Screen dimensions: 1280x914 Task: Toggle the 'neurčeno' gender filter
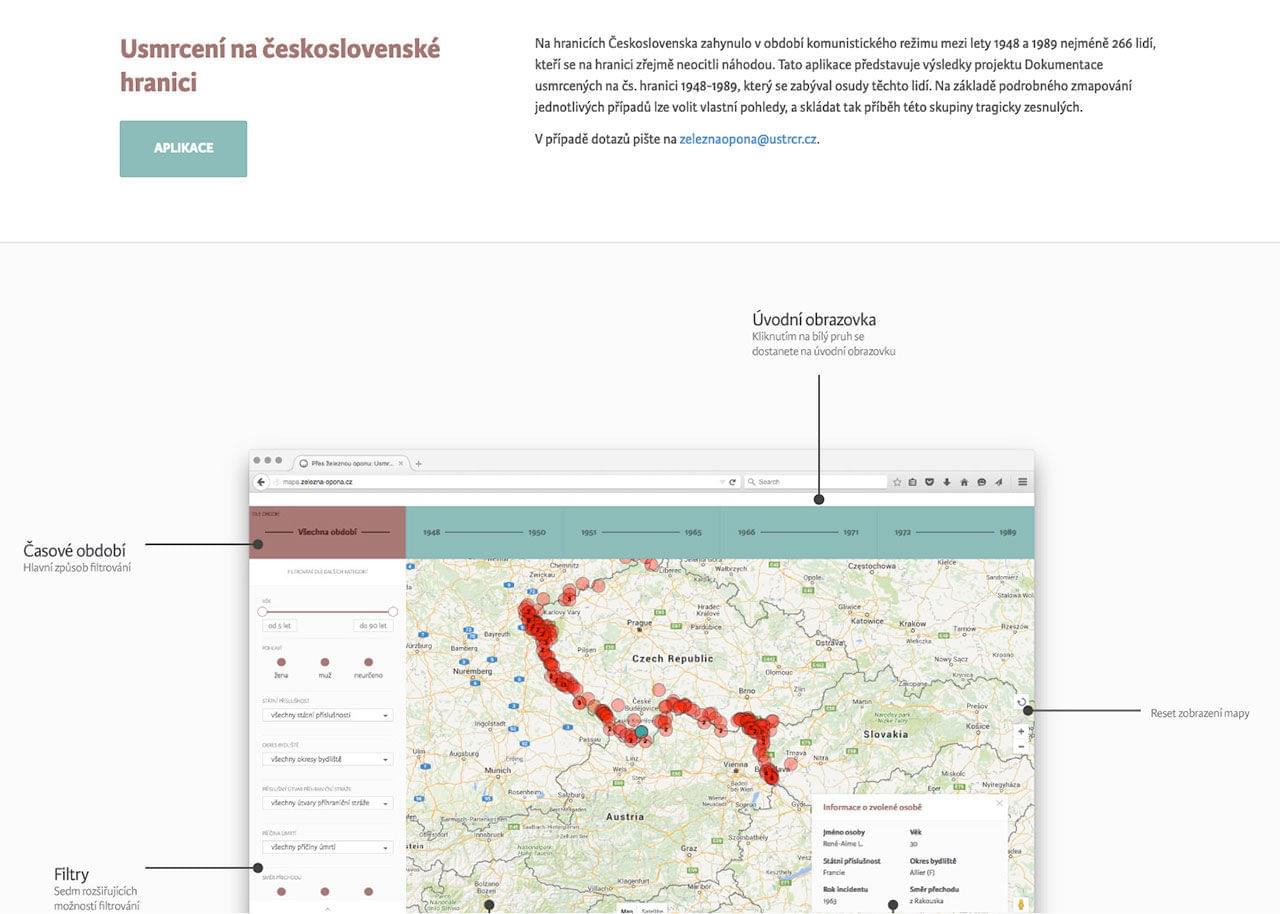point(368,662)
